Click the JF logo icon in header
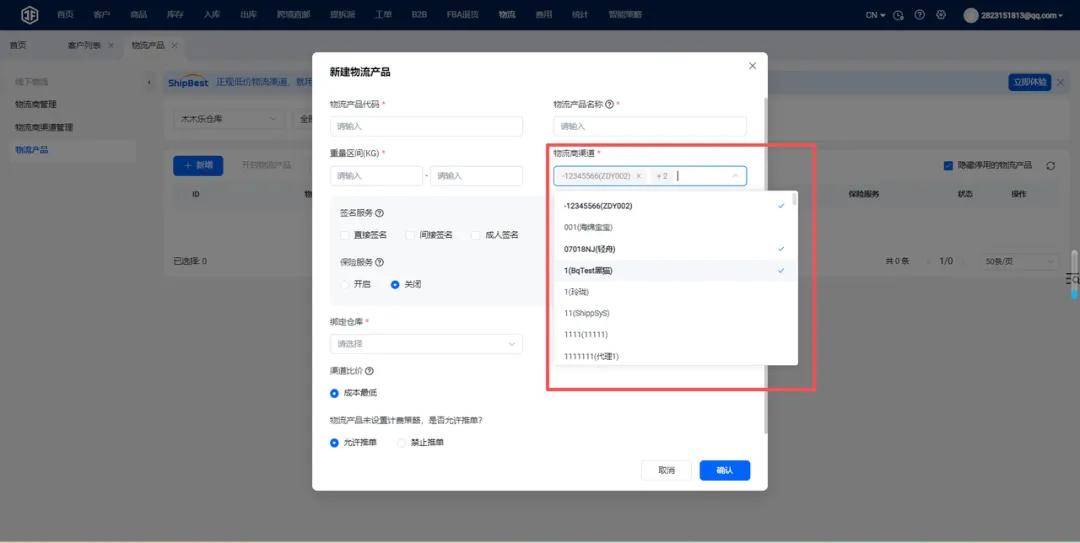The image size is (1080, 543). (x=30, y=14)
